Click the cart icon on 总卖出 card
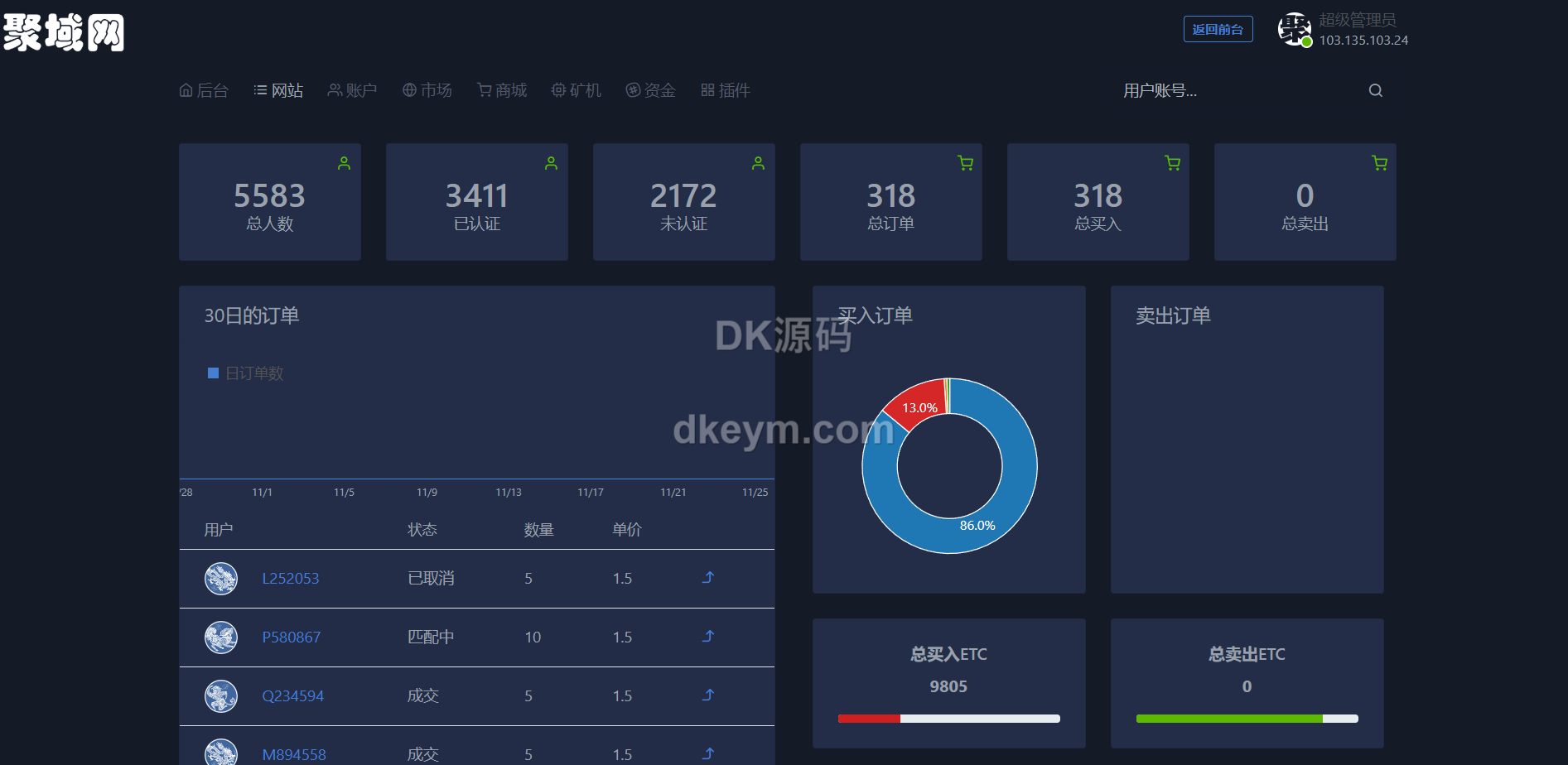This screenshot has height=765, width=1568. [x=1379, y=163]
